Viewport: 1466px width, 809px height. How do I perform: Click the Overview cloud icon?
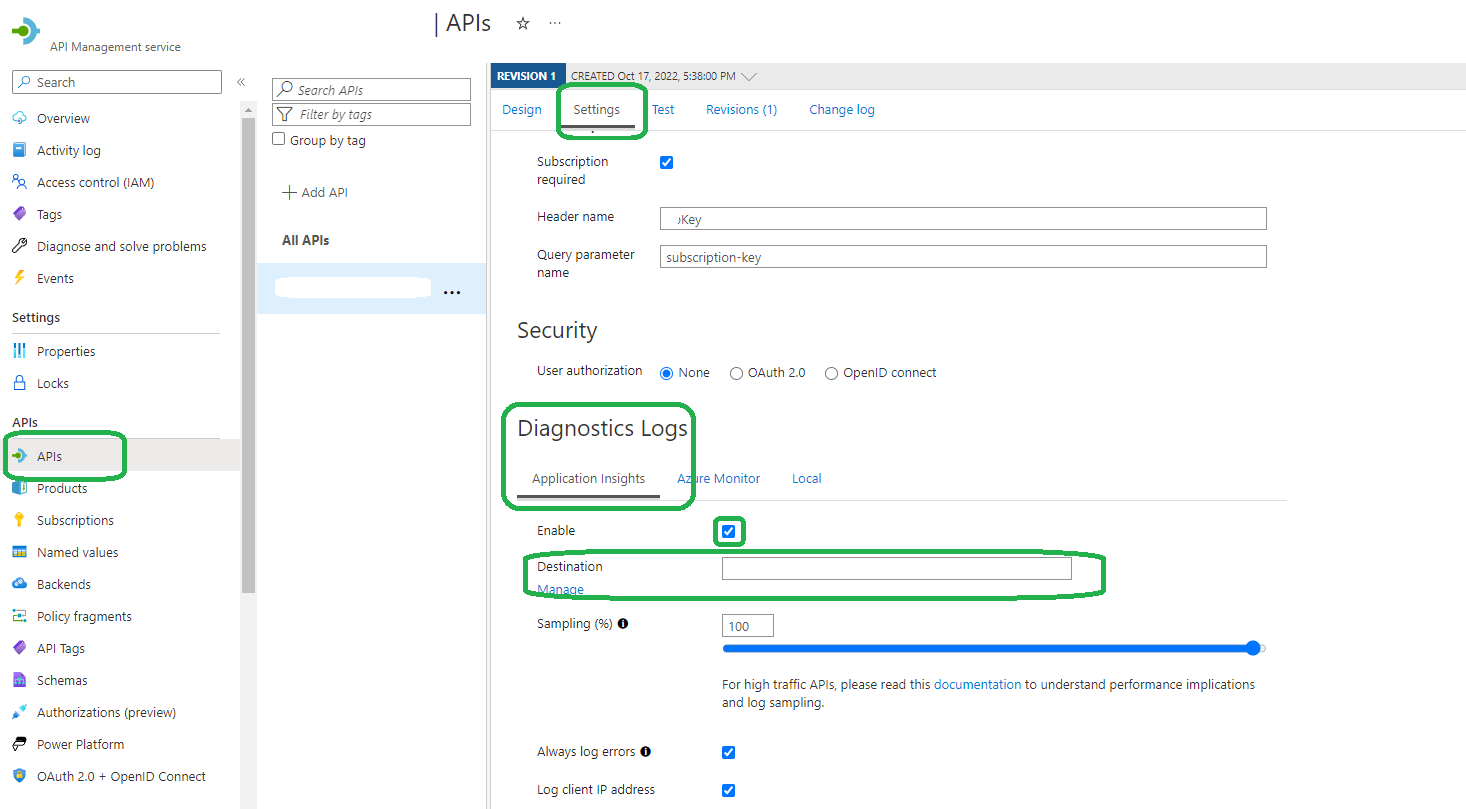(19, 118)
